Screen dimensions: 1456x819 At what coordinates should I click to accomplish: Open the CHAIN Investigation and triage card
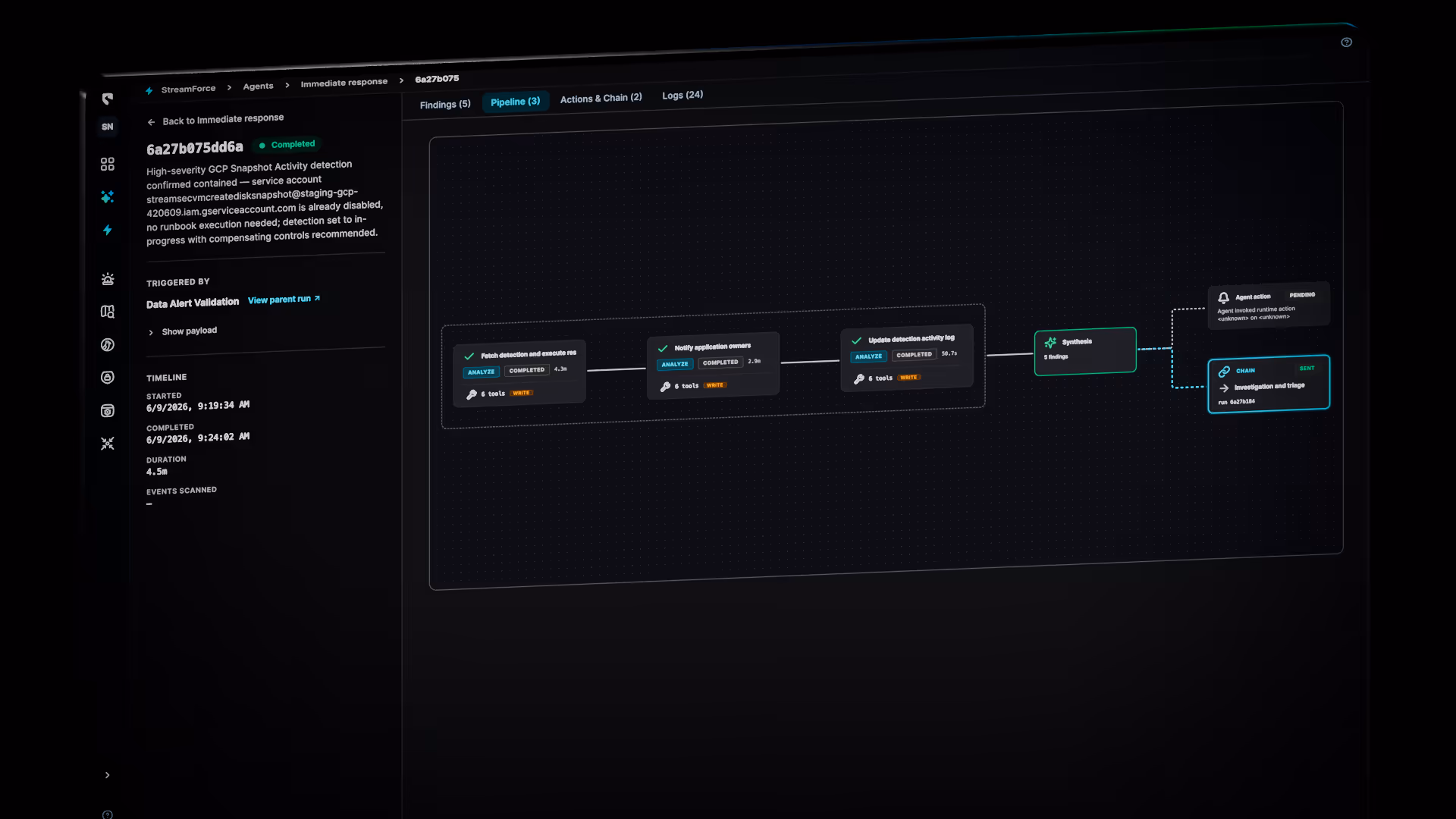pos(1268,384)
